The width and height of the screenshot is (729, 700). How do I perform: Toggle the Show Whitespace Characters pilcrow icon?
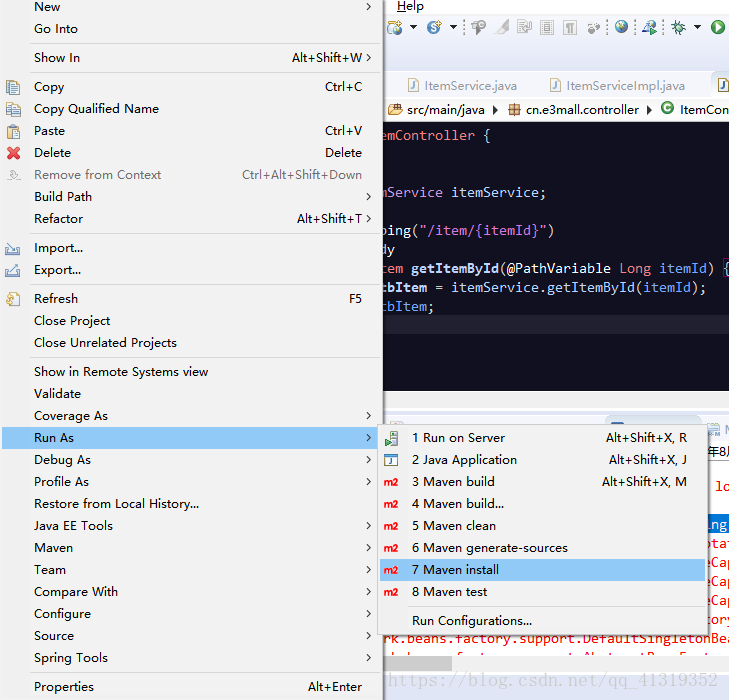pyautogui.click(x=570, y=28)
